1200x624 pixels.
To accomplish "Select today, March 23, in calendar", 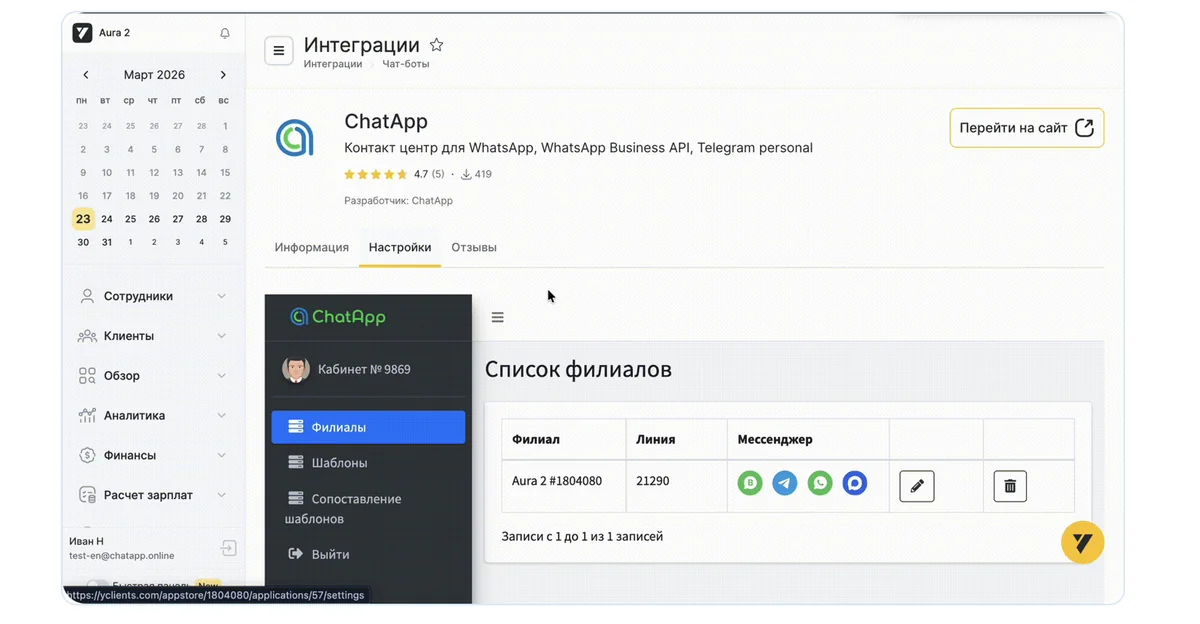I will [83, 219].
